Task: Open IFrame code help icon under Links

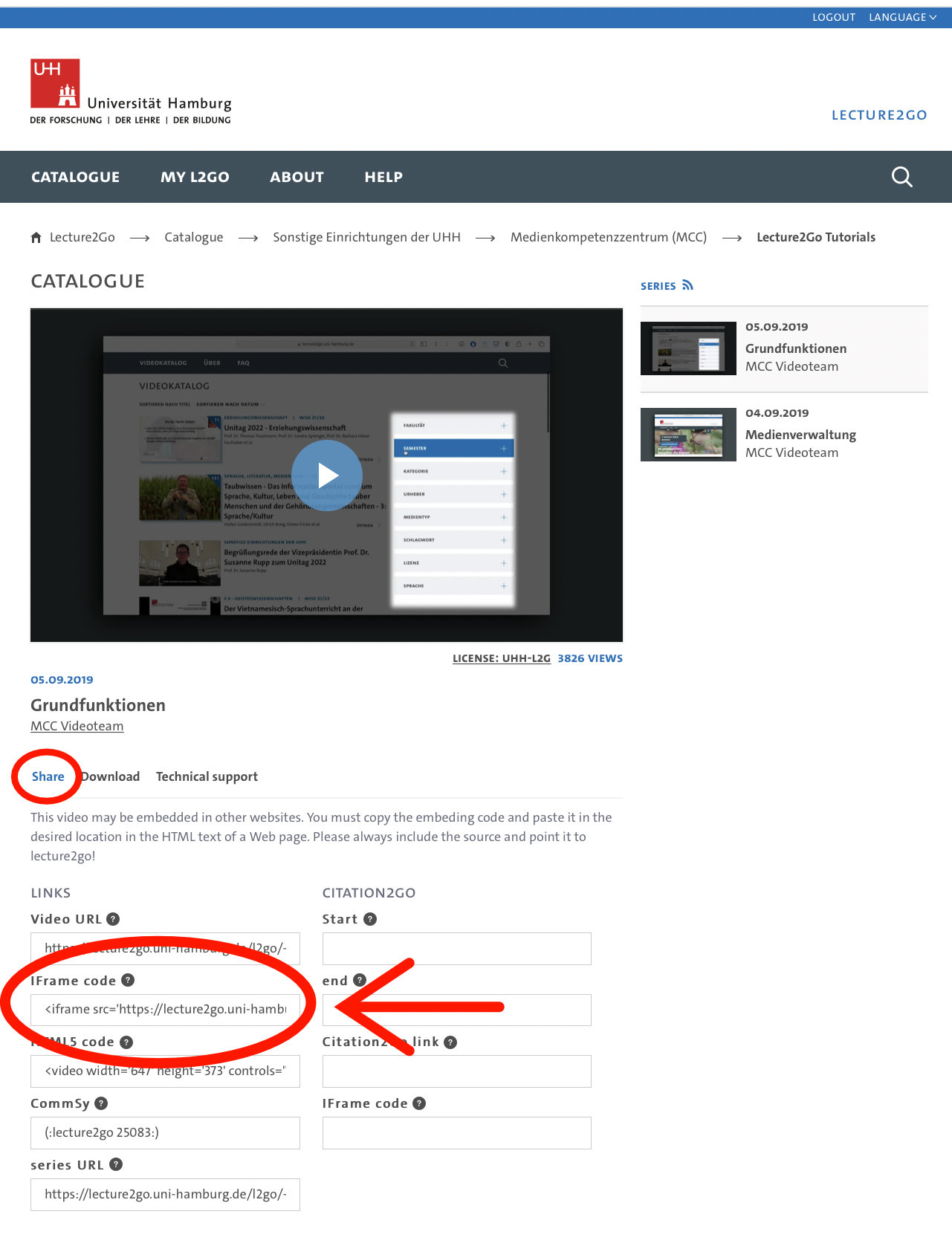Action: [128, 981]
